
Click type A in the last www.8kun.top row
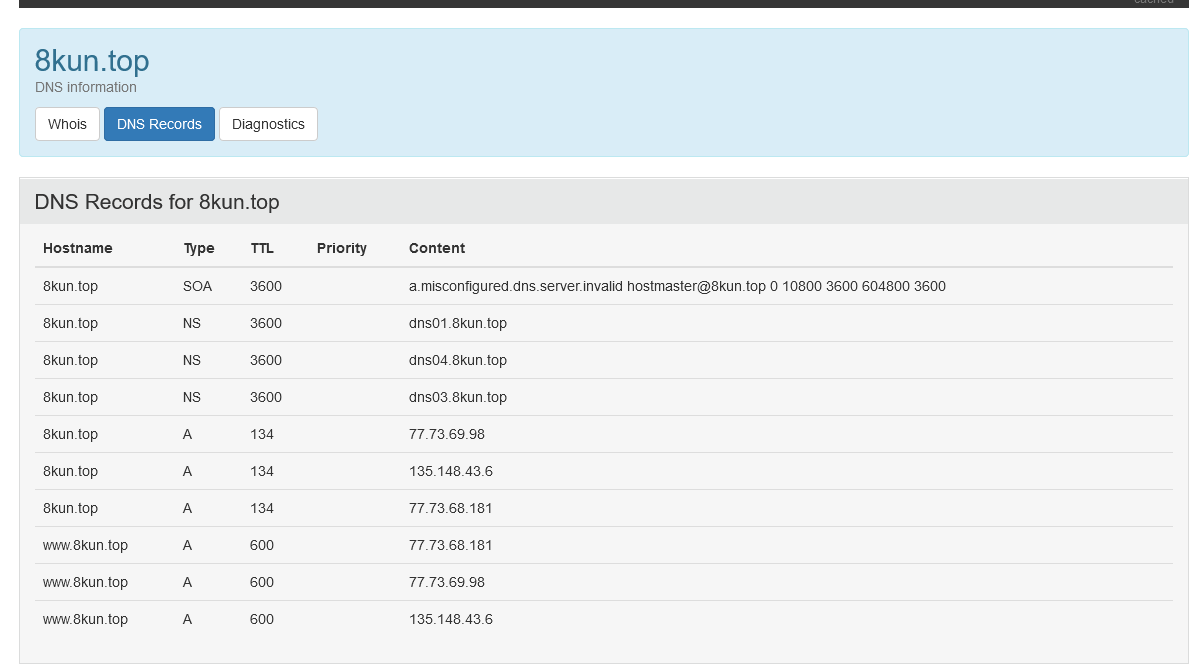click(x=188, y=619)
